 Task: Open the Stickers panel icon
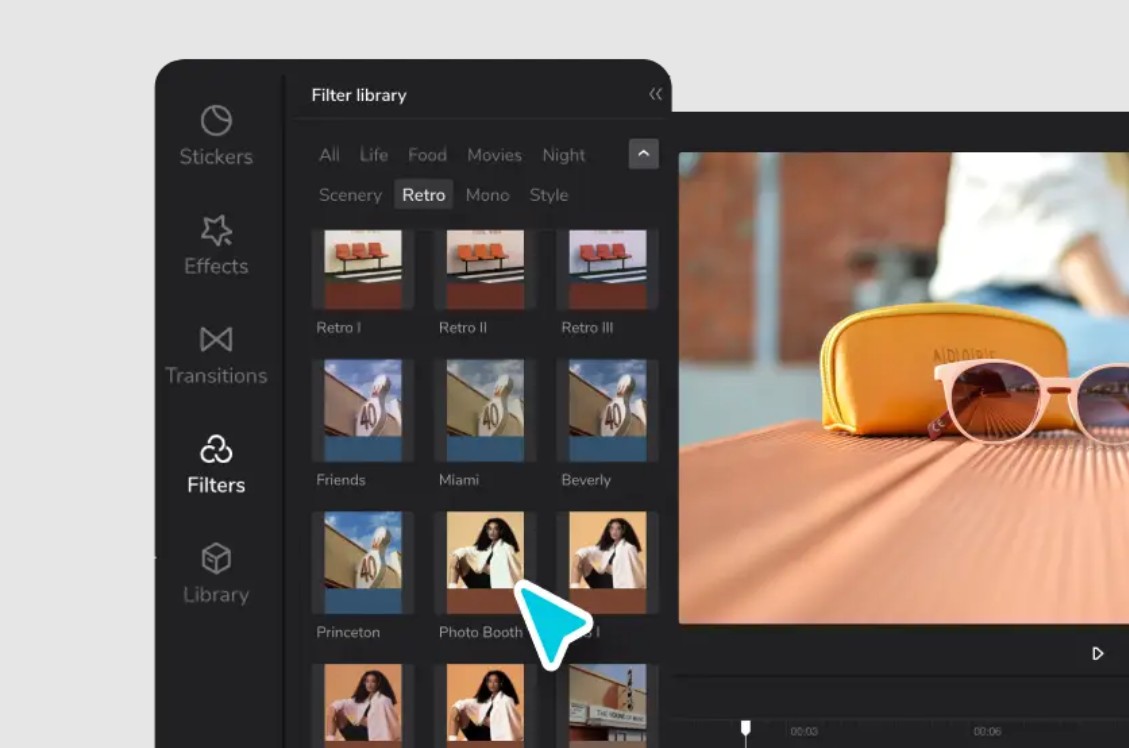coord(216,121)
